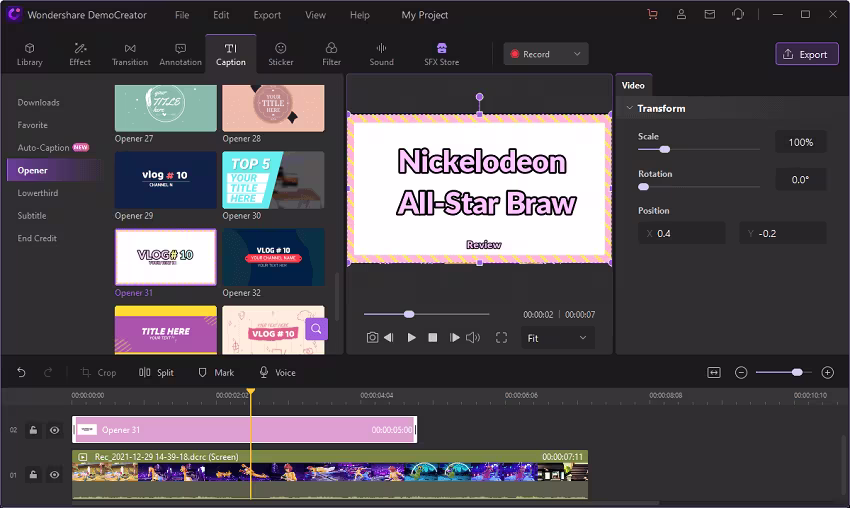This screenshot has height=508, width=850.
Task: Open the Downloads category
Action: (38, 102)
